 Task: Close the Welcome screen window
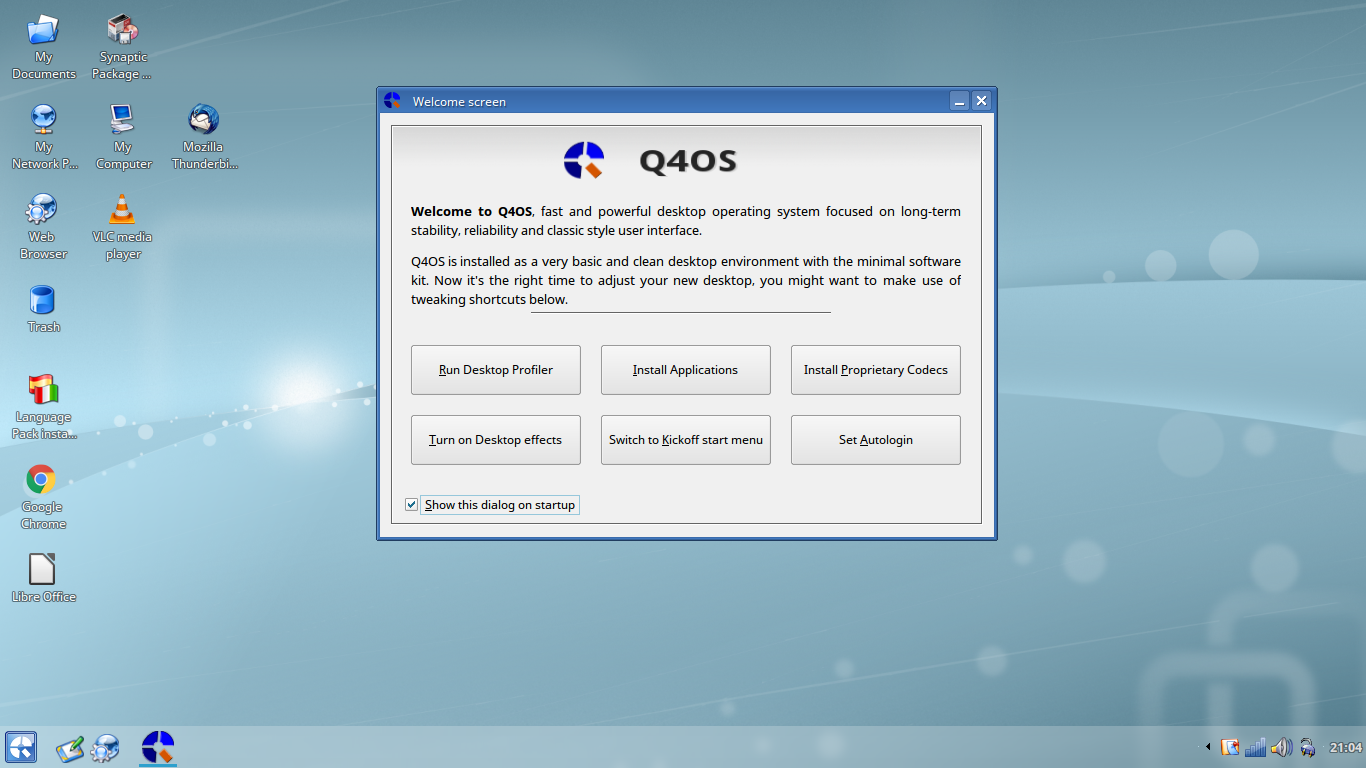pos(981,101)
